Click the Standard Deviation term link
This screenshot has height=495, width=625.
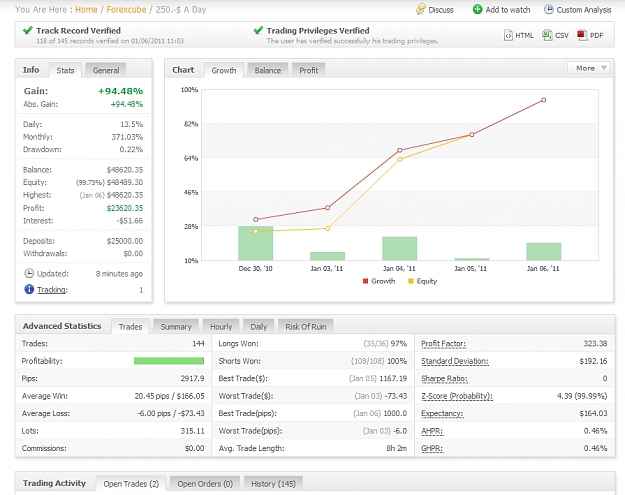coord(454,361)
